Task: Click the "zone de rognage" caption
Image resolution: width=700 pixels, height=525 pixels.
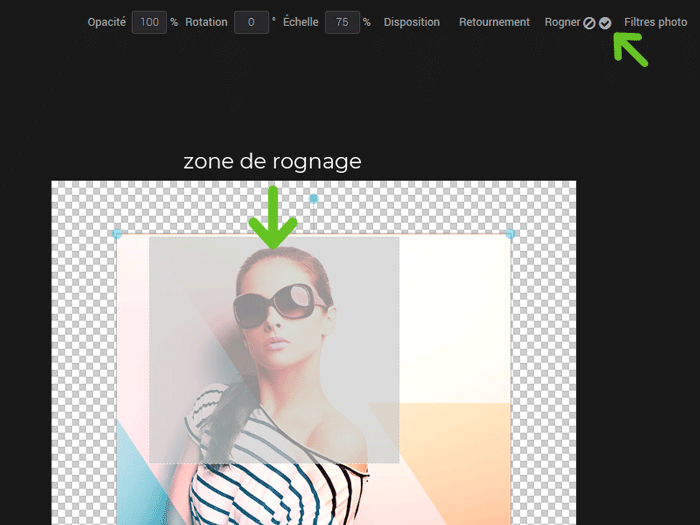Action: (x=272, y=161)
